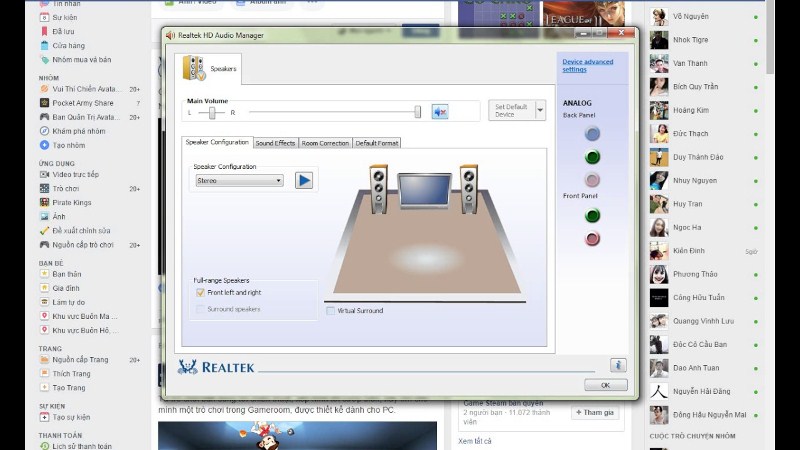Image resolution: width=800 pixels, height=450 pixels.
Task: Click the left speaker in room diagram
Action: (x=379, y=189)
